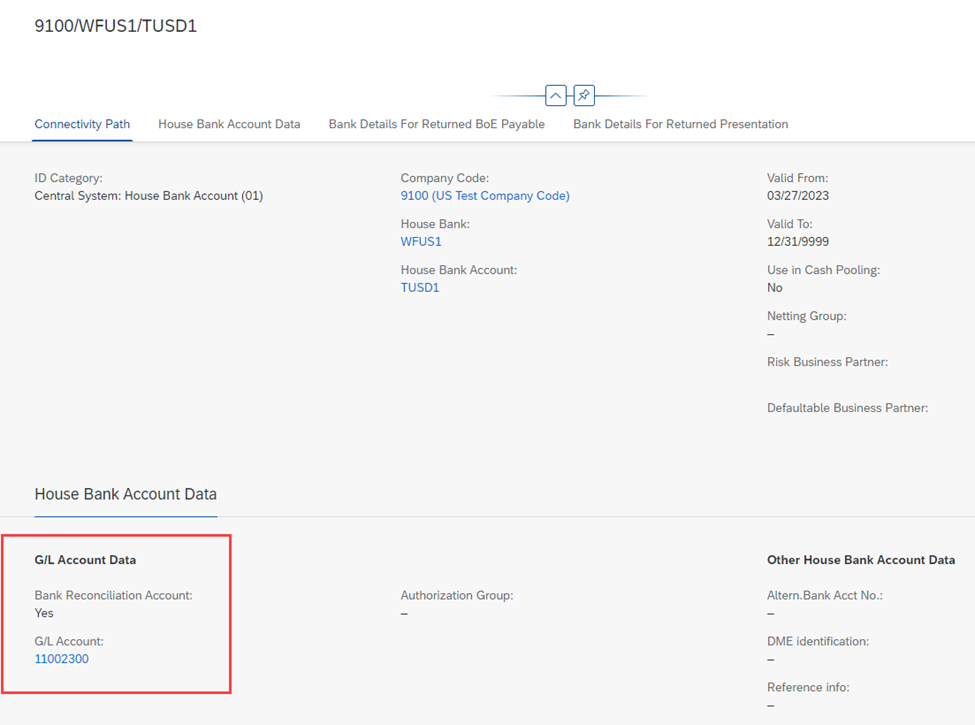Click the Authorization Group label
The width and height of the screenshot is (975, 725).
tap(457, 596)
